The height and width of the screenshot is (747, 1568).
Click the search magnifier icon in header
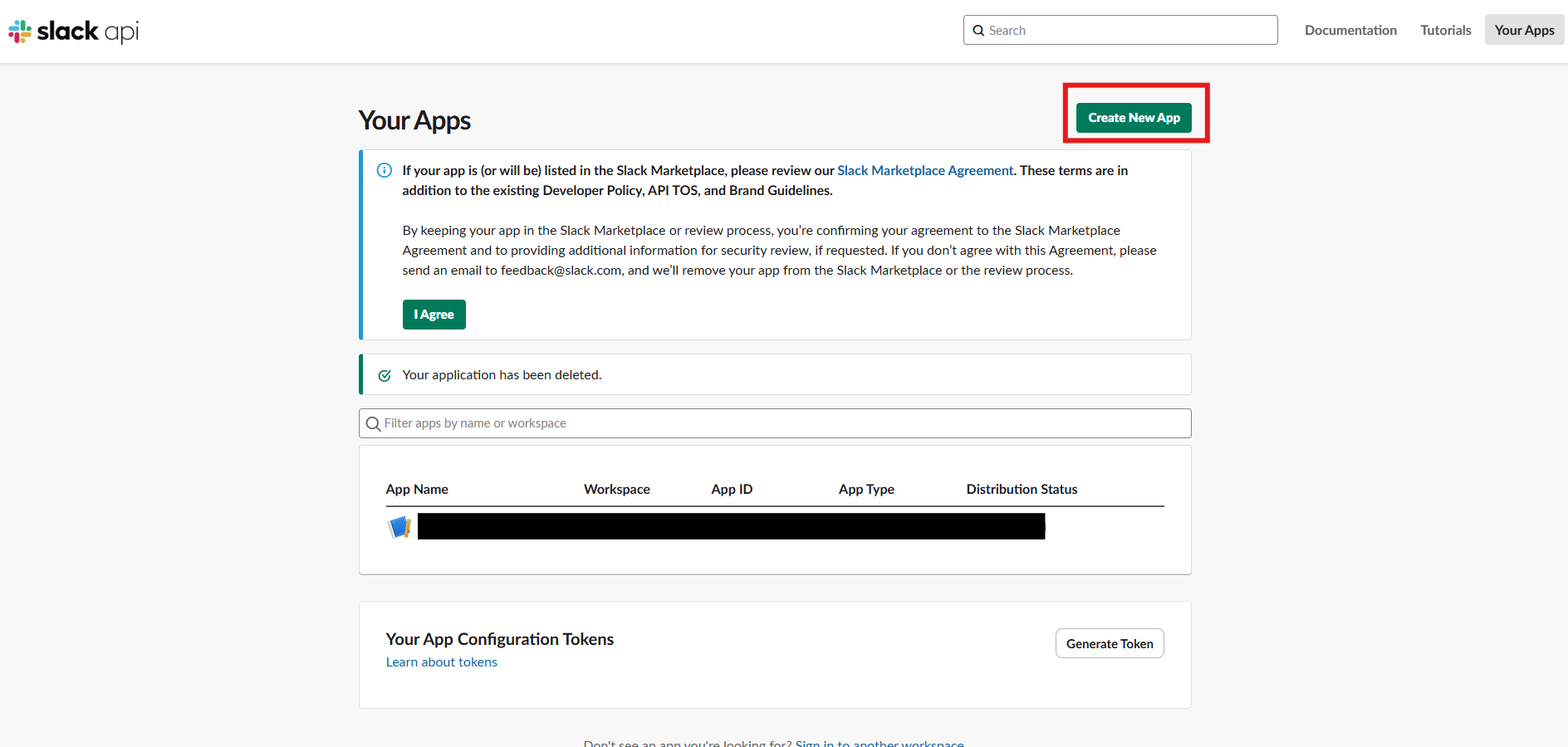pyautogui.click(x=978, y=31)
